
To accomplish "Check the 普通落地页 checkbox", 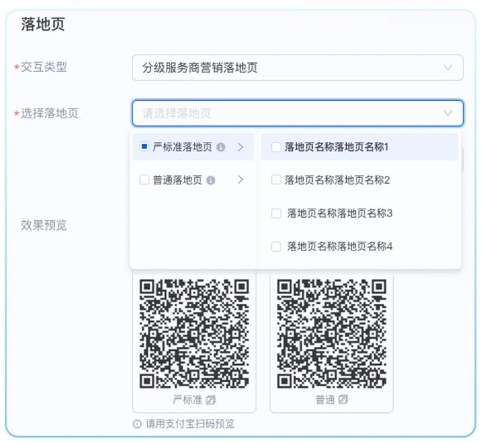I will tap(144, 180).
